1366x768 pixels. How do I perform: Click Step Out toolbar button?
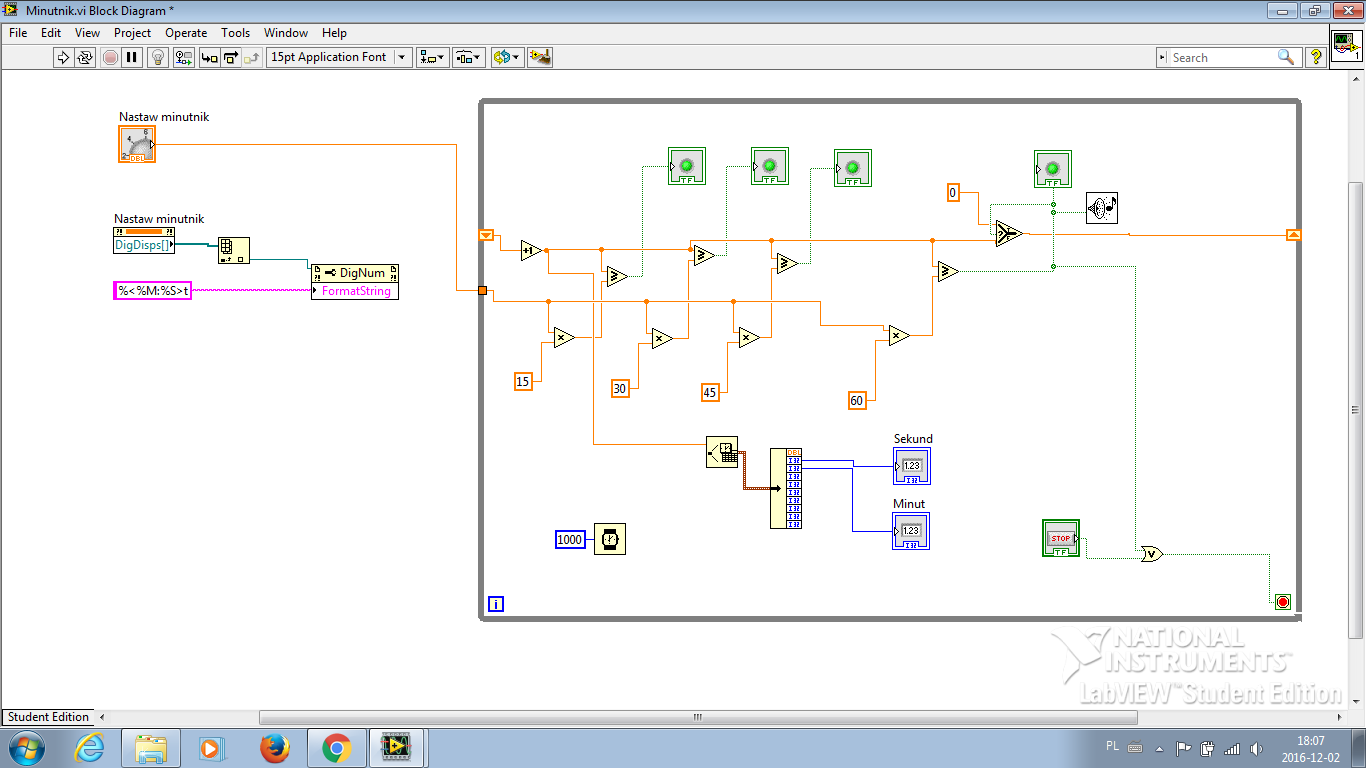tap(253, 57)
